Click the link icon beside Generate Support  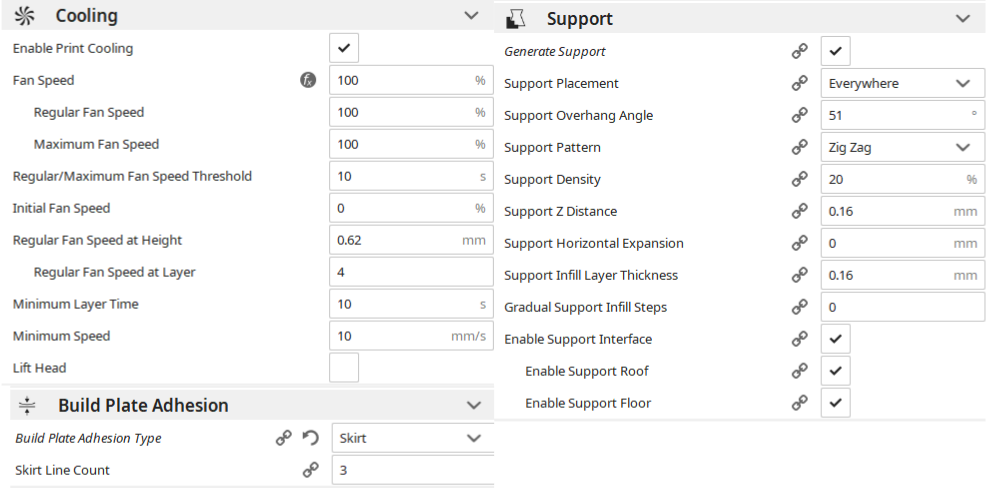tap(799, 51)
